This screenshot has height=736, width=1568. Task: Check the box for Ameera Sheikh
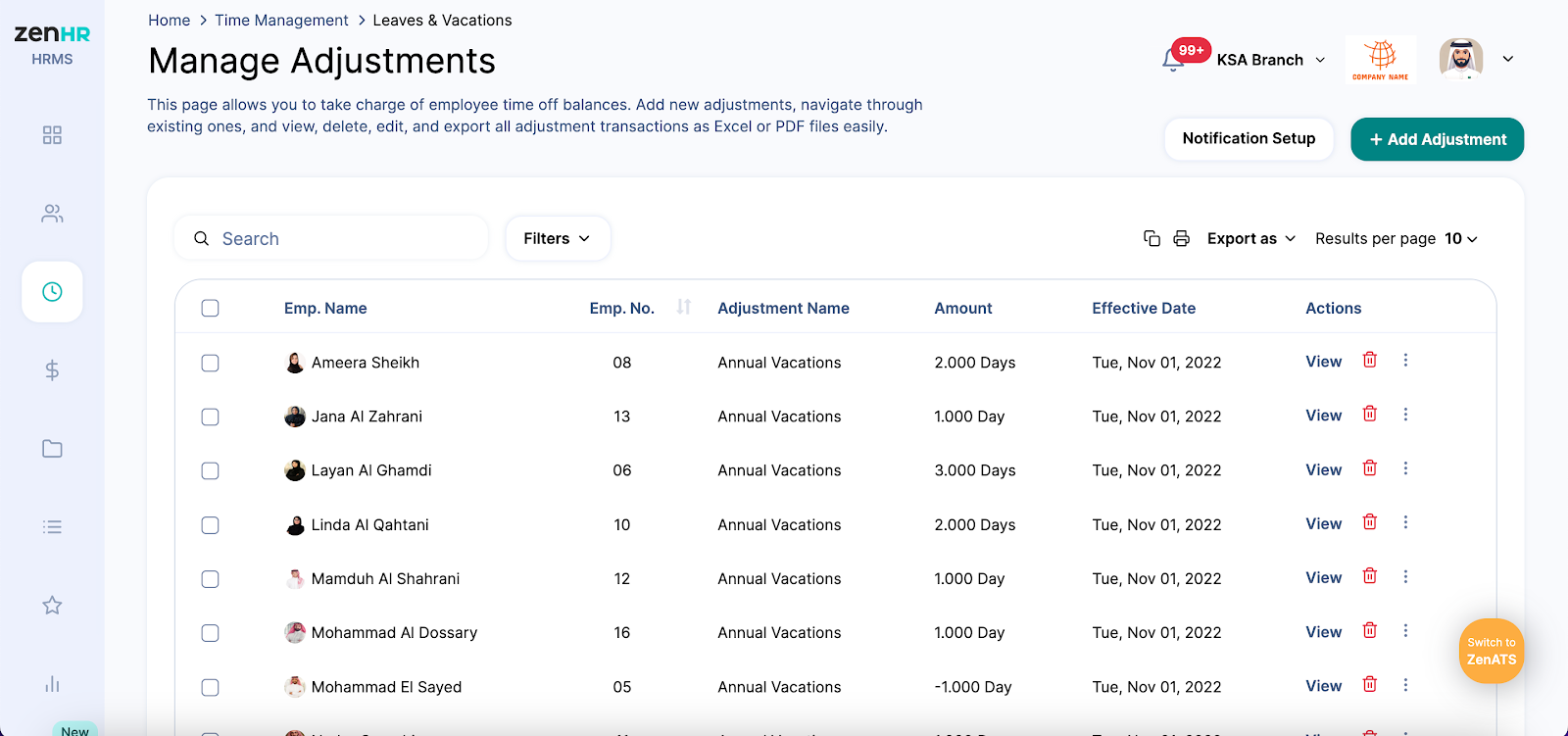coord(210,363)
